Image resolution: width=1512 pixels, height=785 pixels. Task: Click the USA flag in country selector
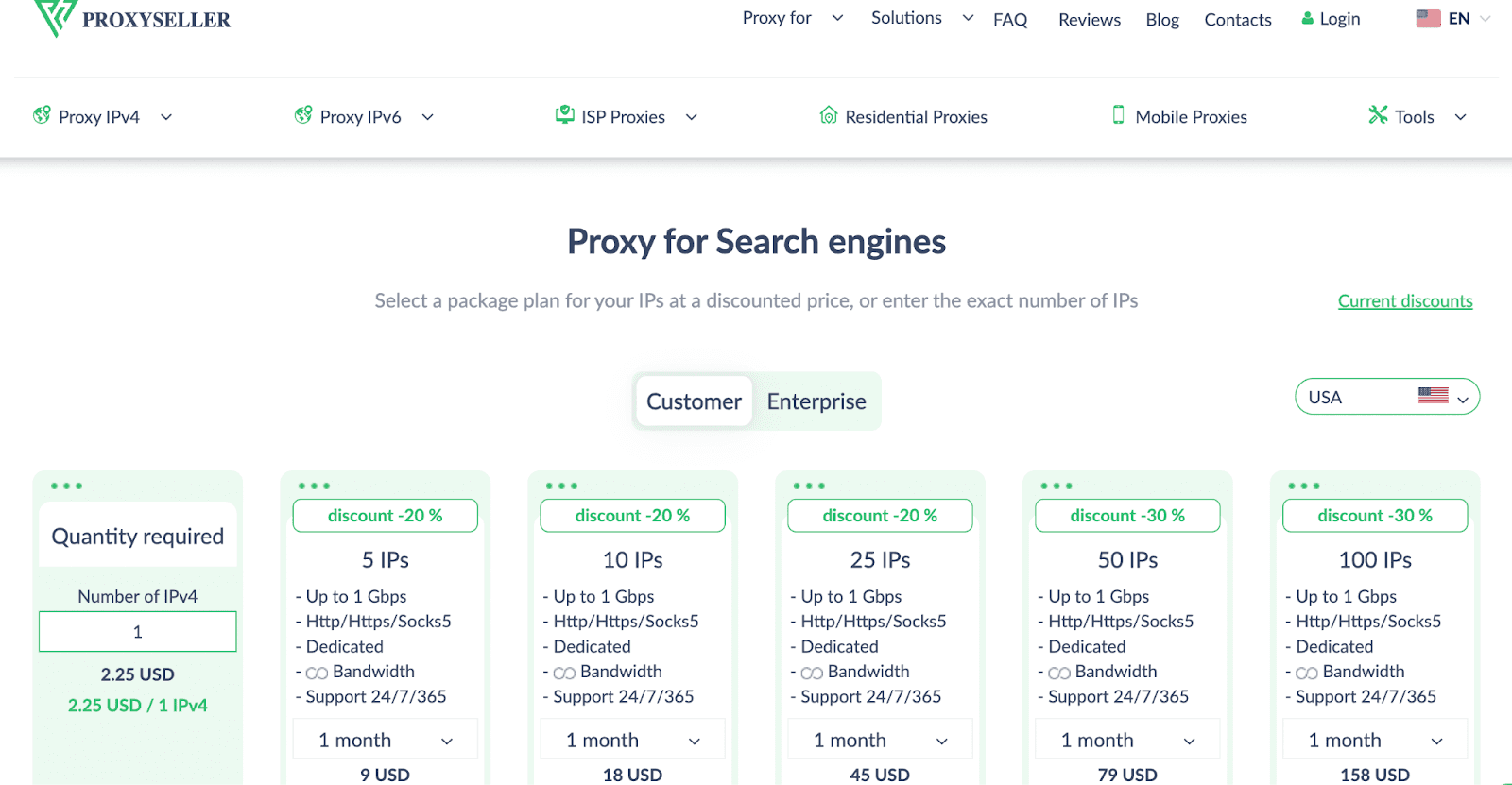1433,395
